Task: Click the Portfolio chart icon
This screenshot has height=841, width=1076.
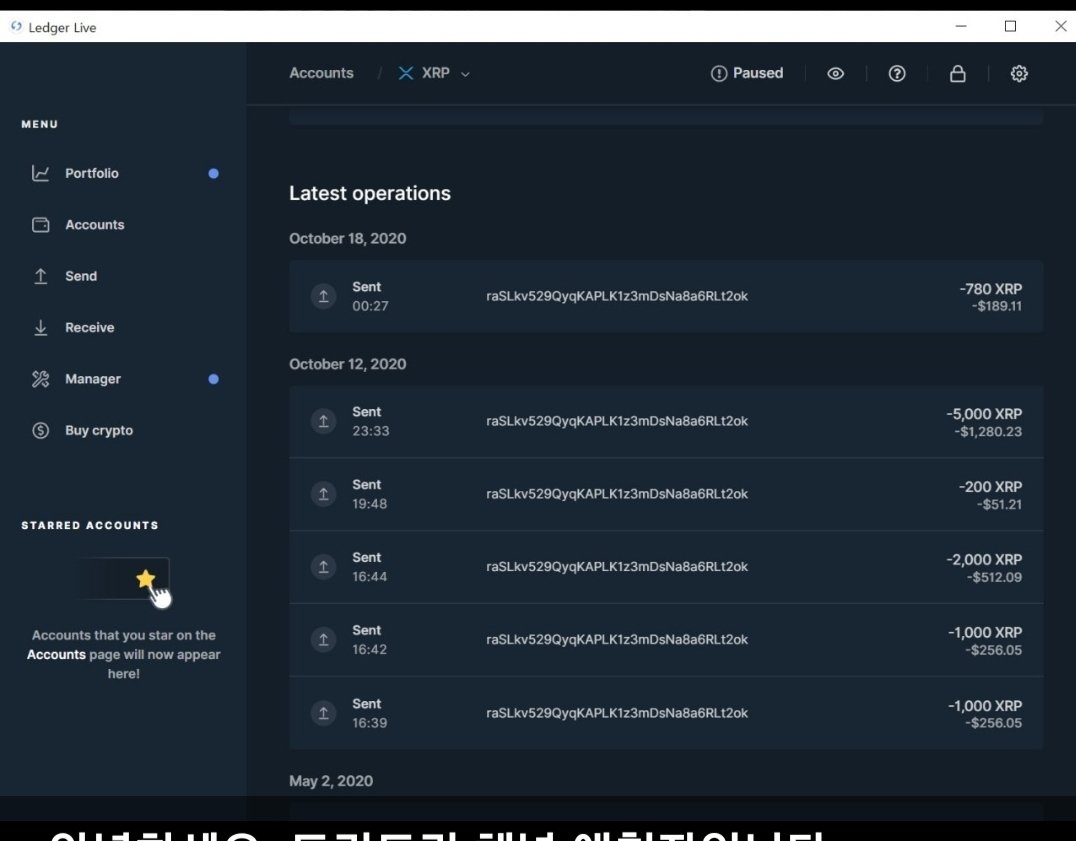Action: [40, 174]
